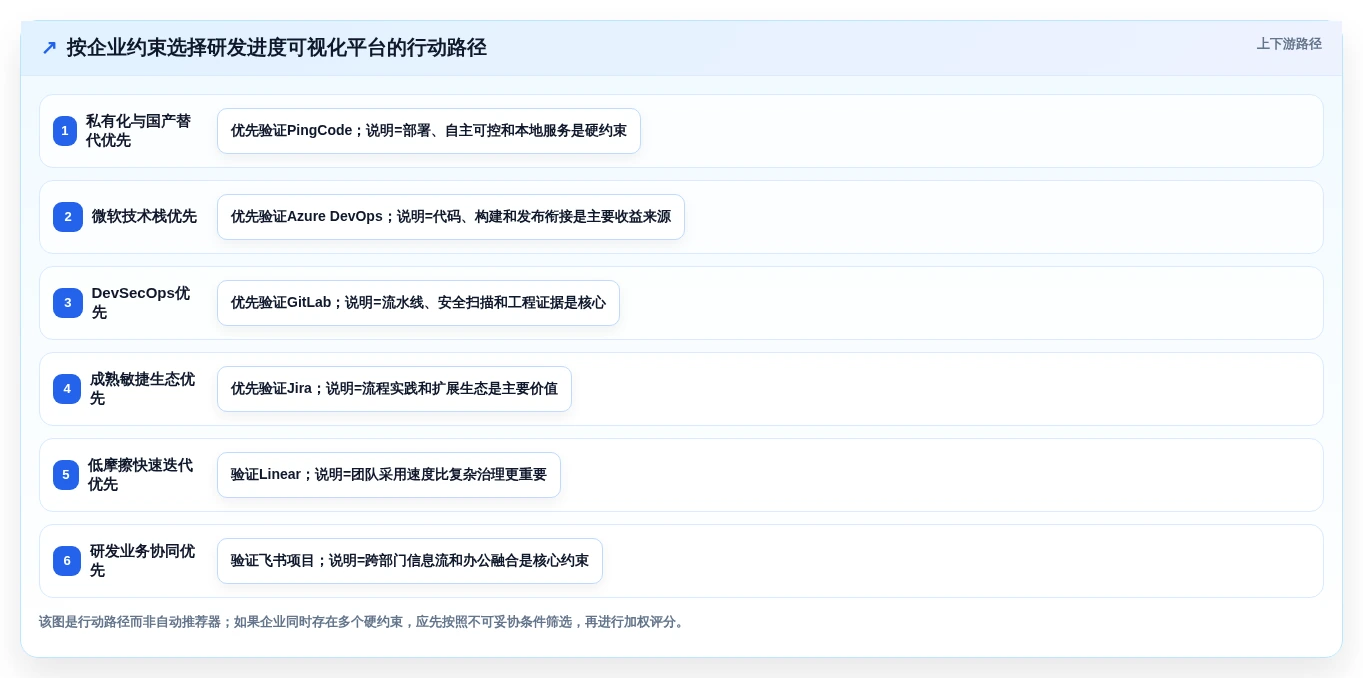Select the 低摩擦快速迭代优先 label

[x=140, y=475]
